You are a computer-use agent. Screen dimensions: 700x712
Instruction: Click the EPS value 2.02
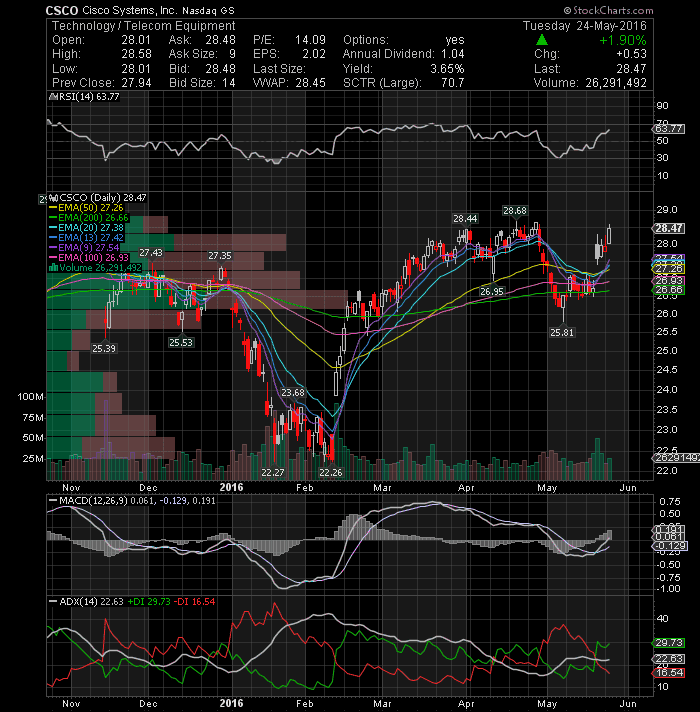(314, 54)
